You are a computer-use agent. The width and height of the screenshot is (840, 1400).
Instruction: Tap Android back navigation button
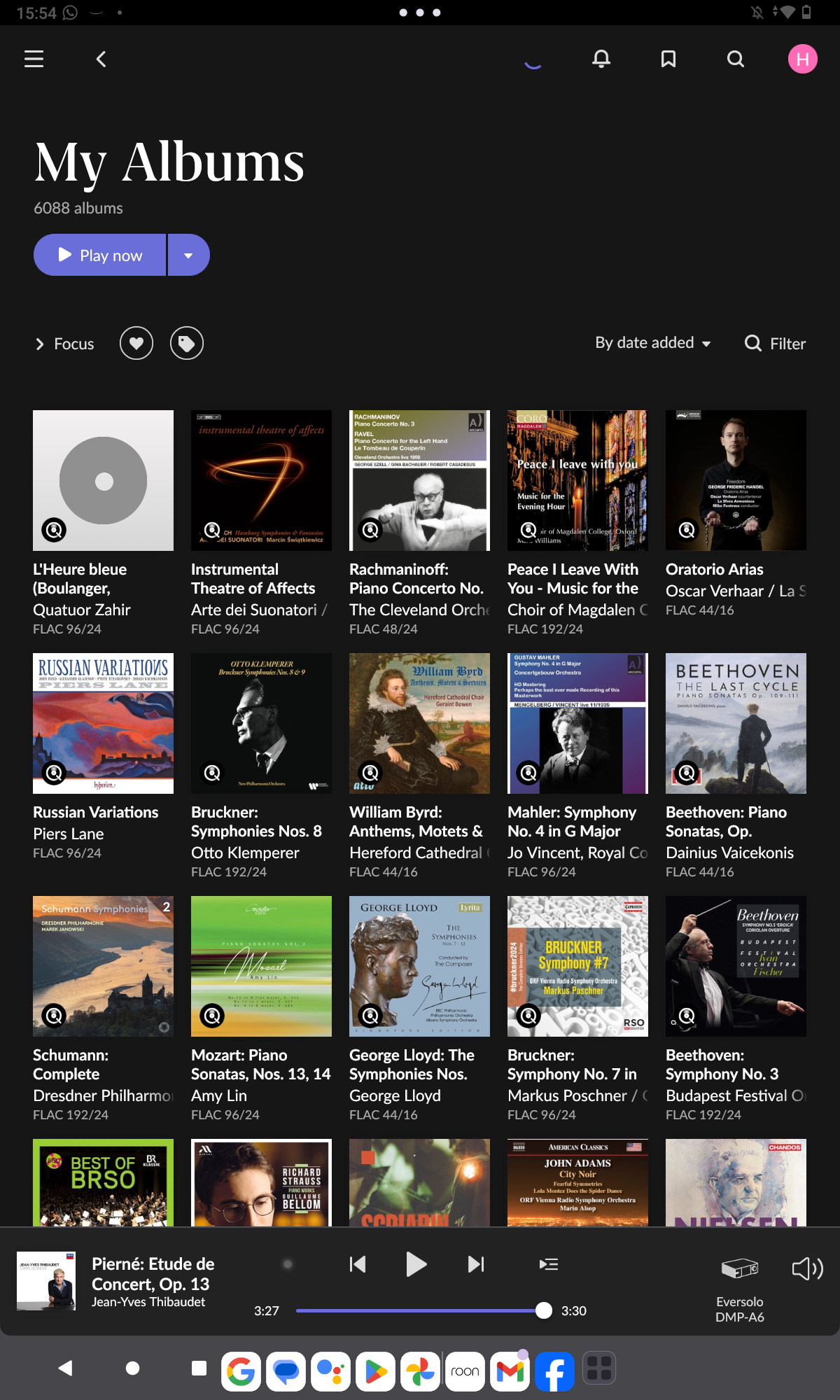[66, 1368]
